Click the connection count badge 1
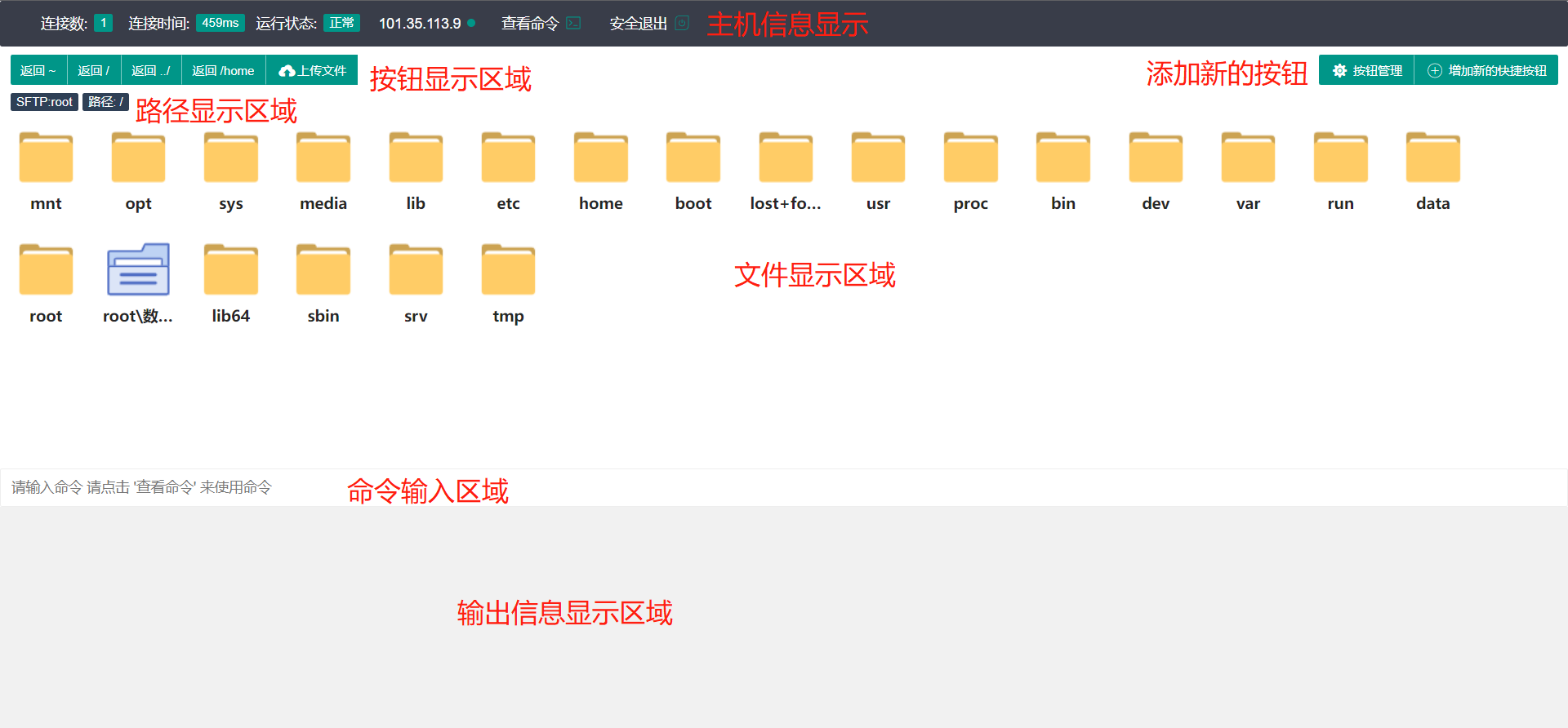This screenshot has width=1568, height=728. coord(103,23)
